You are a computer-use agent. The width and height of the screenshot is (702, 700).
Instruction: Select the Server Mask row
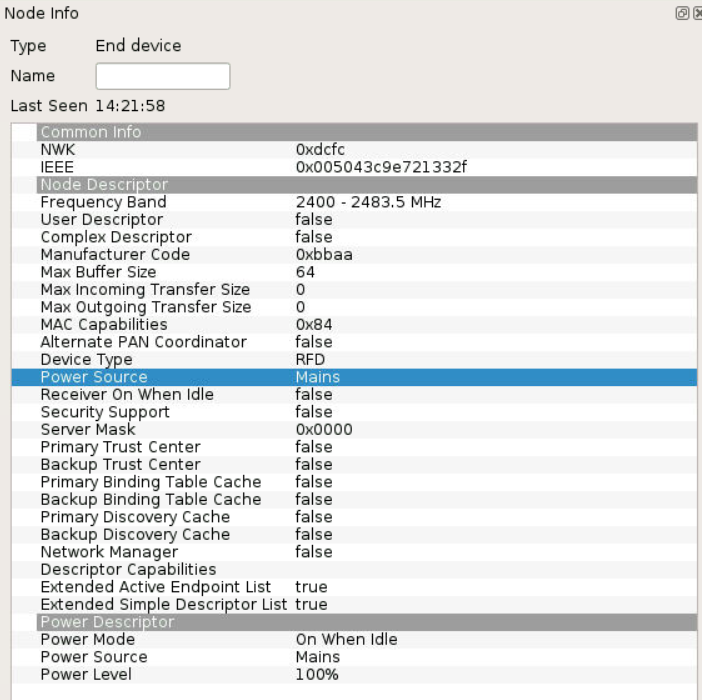(355, 429)
